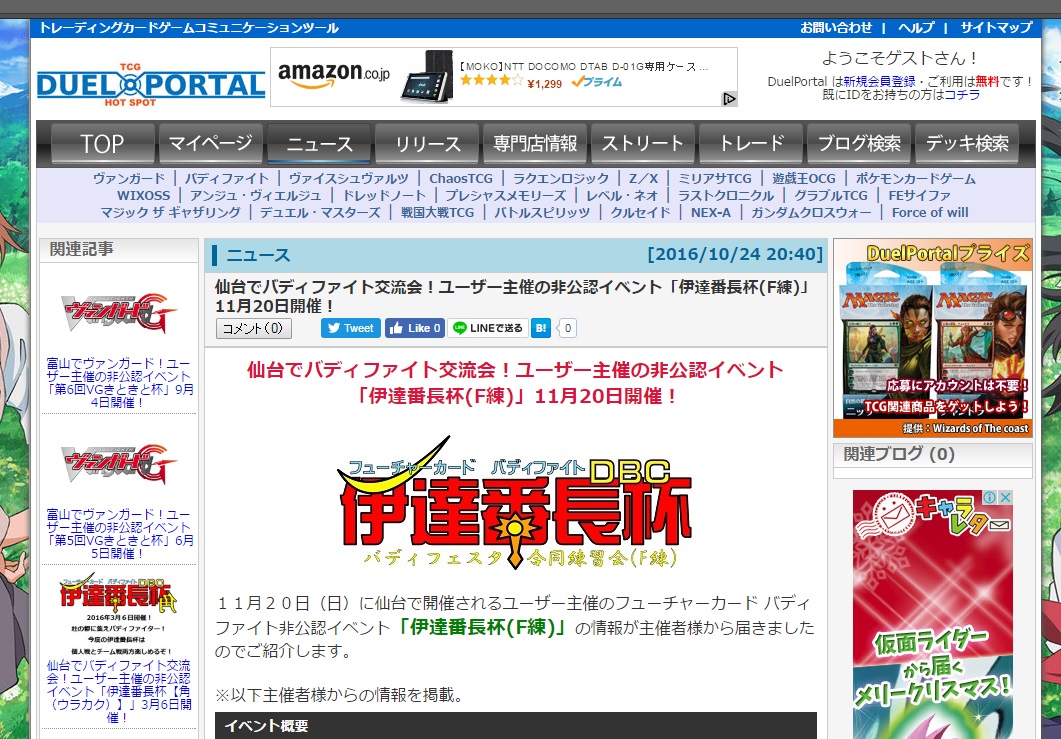Open デッキ検索 tab
This screenshot has height=739, width=1061.
click(967, 143)
